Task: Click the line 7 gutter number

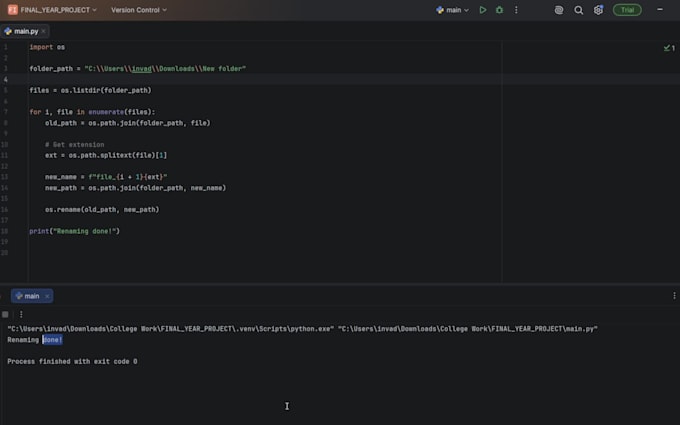Action: click(x=5, y=112)
